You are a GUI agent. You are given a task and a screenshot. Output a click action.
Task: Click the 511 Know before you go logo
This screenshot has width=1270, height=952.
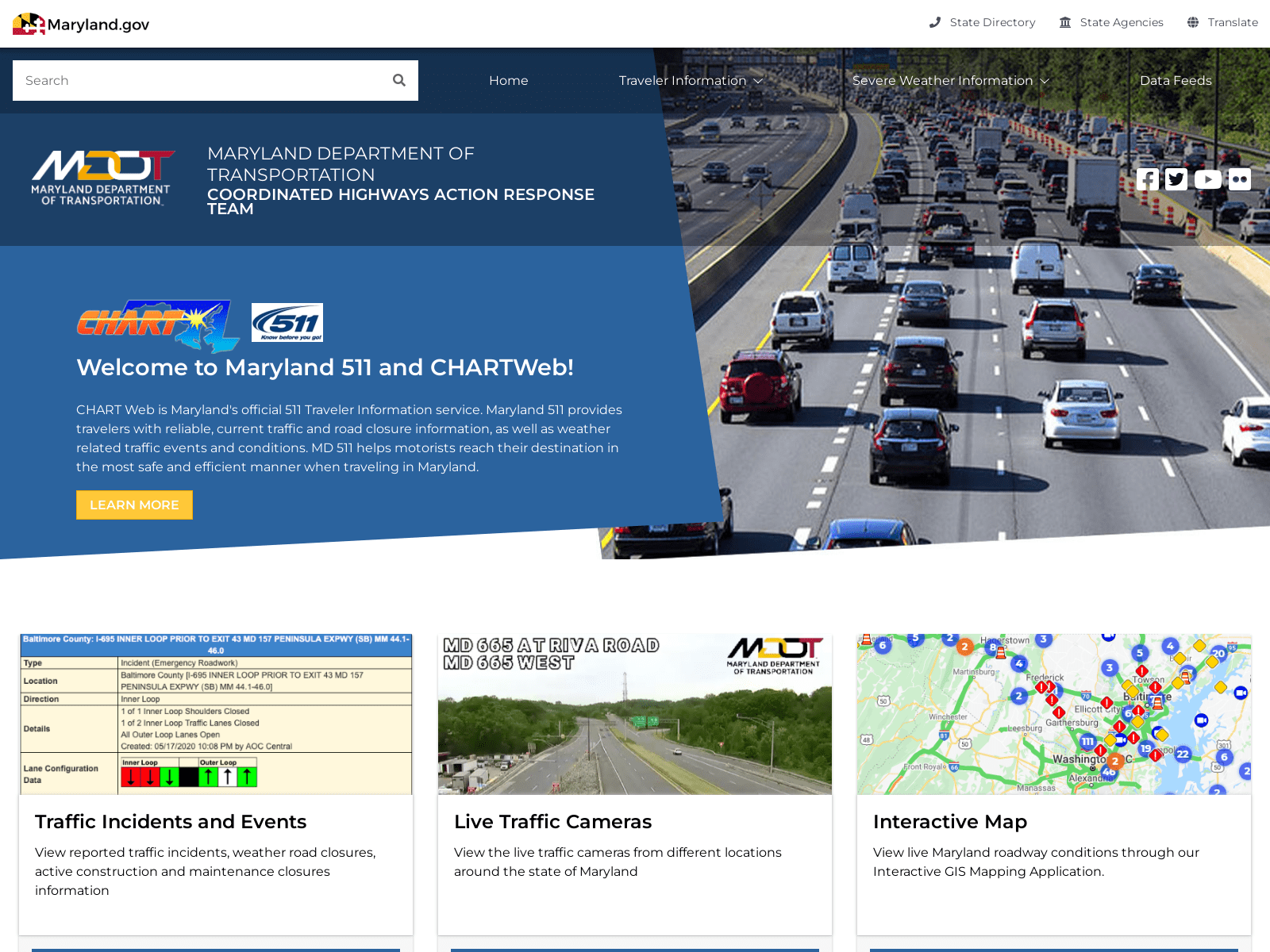tap(287, 322)
